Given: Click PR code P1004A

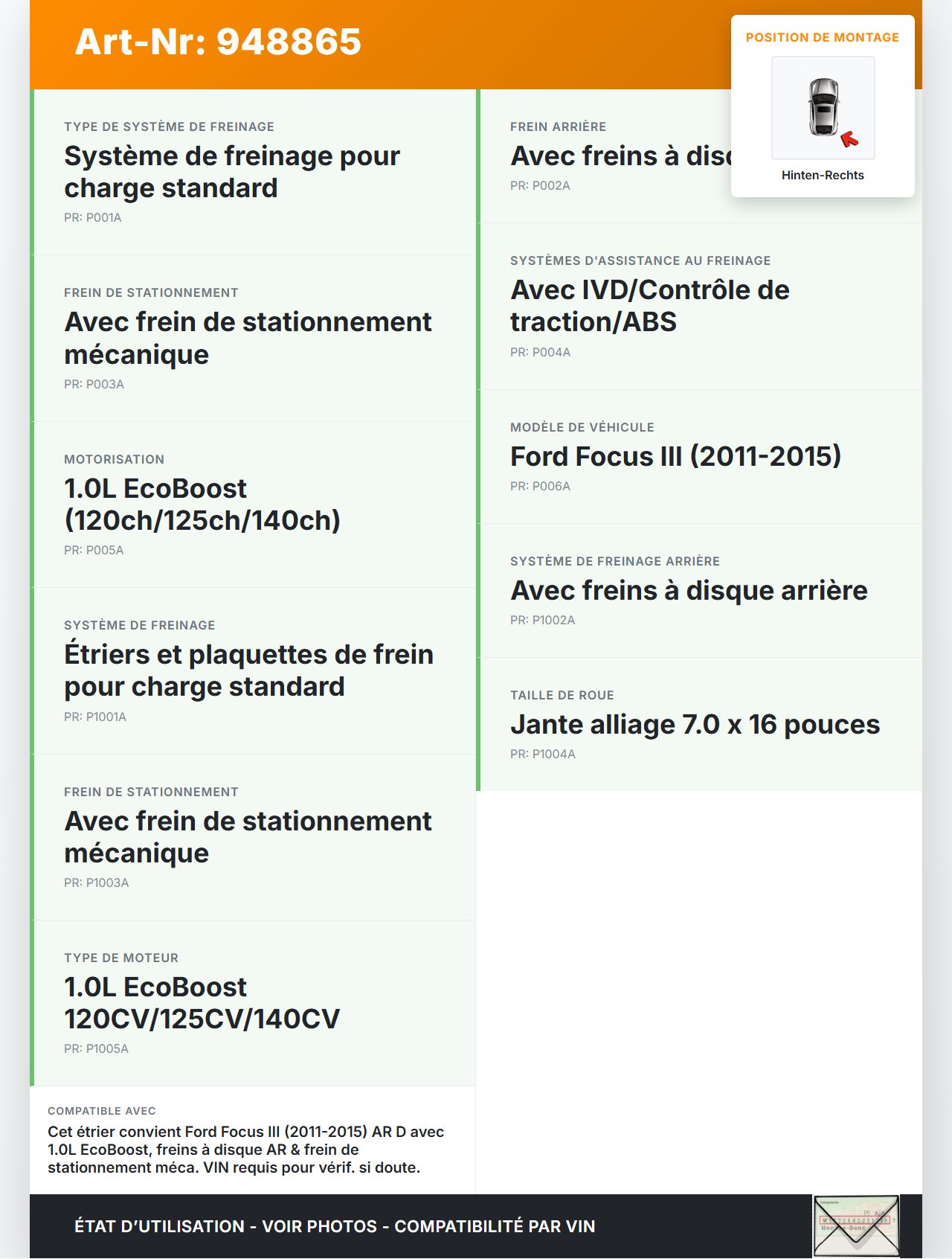Looking at the screenshot, I should coord(542,754).
